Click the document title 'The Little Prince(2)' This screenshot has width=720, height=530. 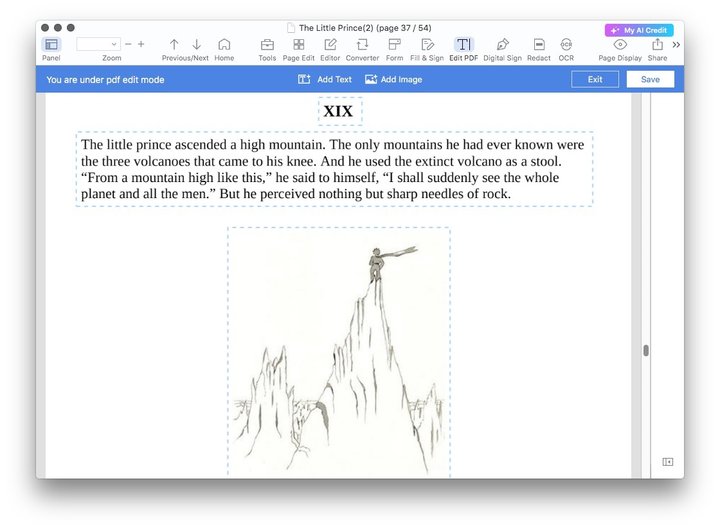tap(336, 28)
